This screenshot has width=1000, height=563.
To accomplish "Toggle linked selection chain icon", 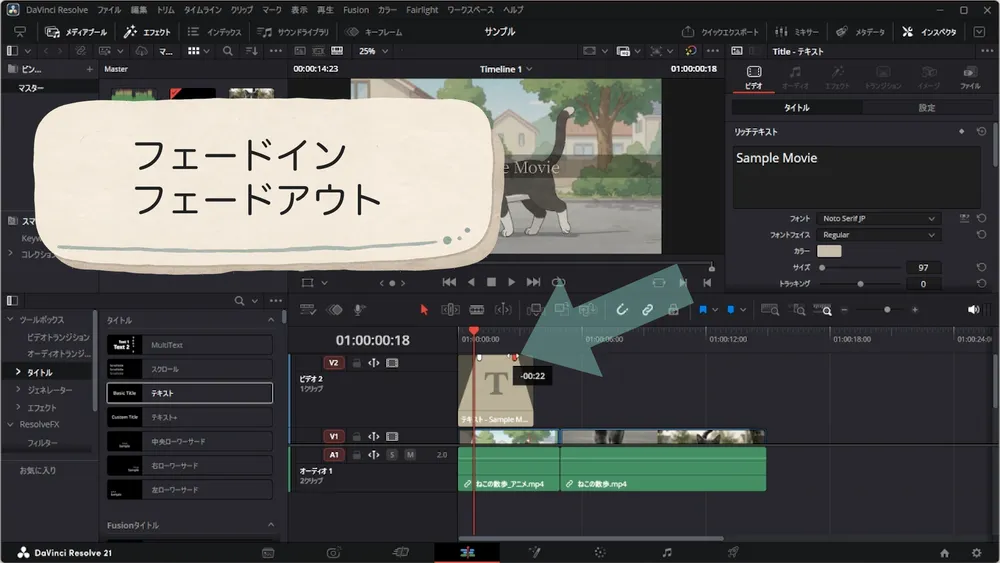I will pyautogui.click(x=647, y=310).
